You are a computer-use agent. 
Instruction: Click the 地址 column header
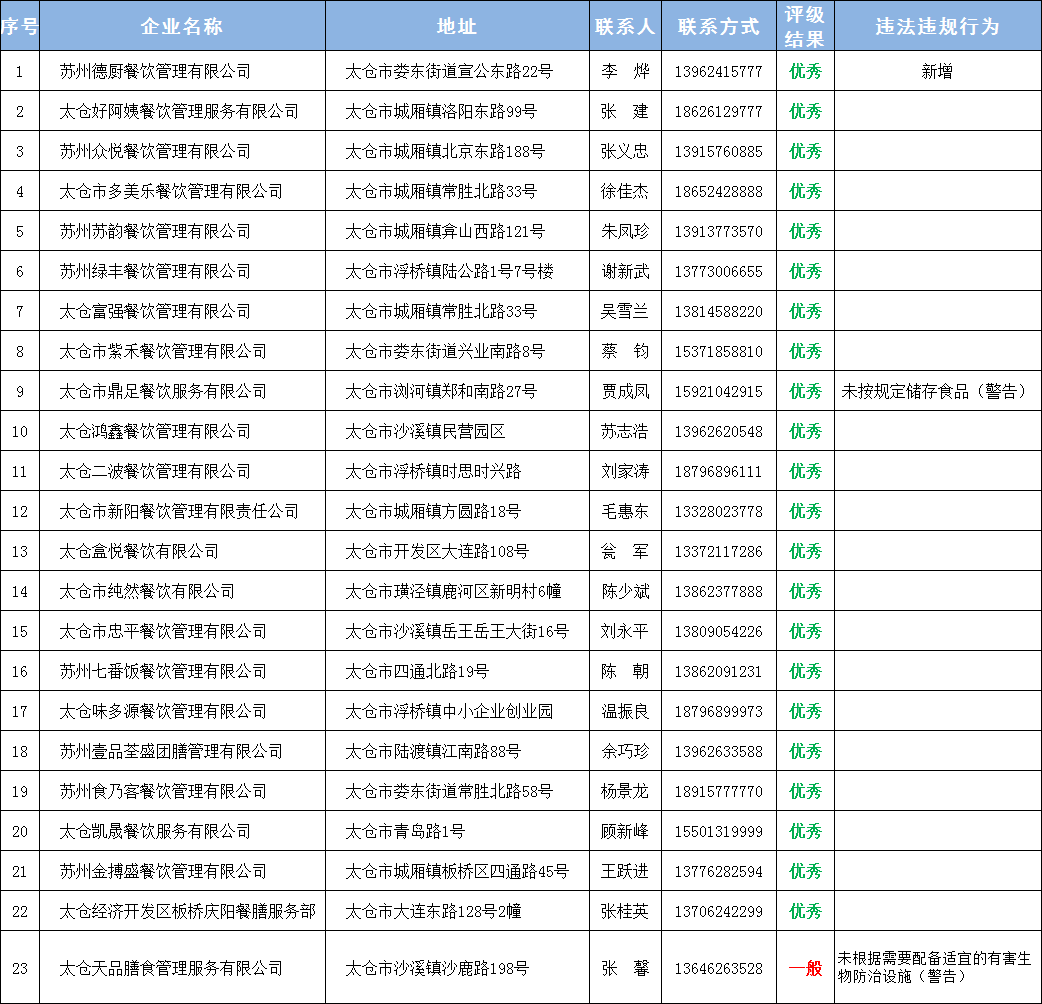point(456,26)
